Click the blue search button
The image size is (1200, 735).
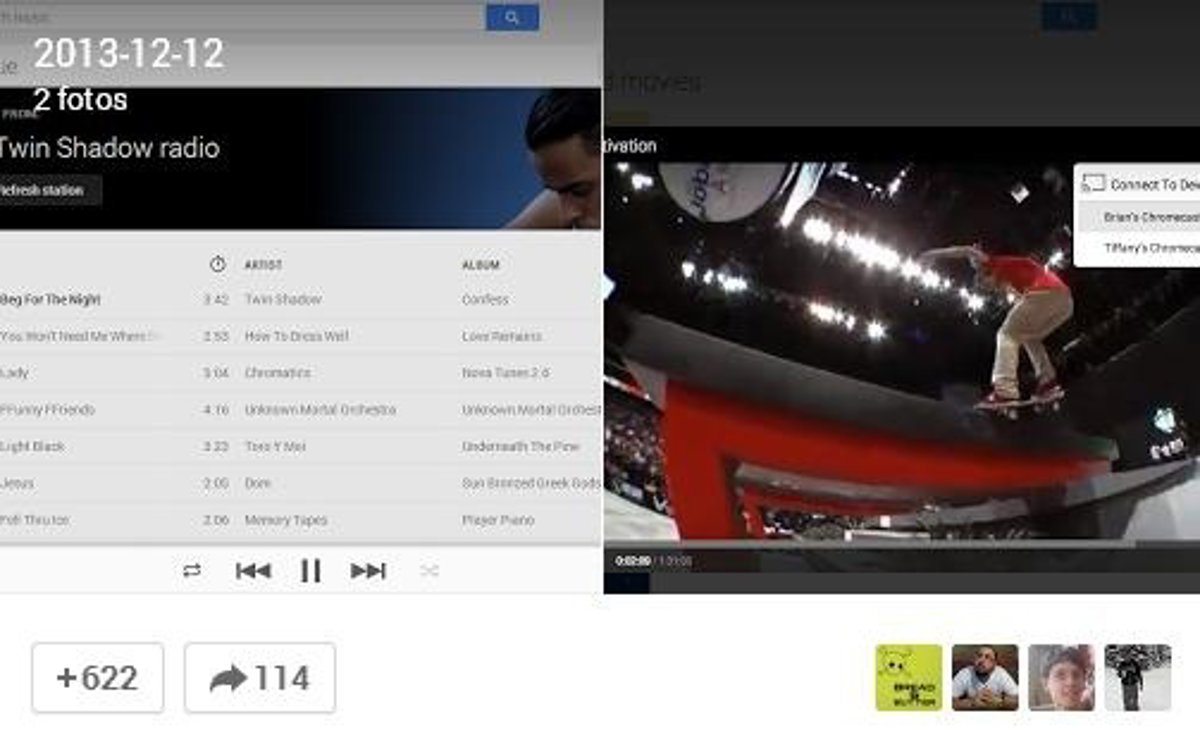point(512,17)
